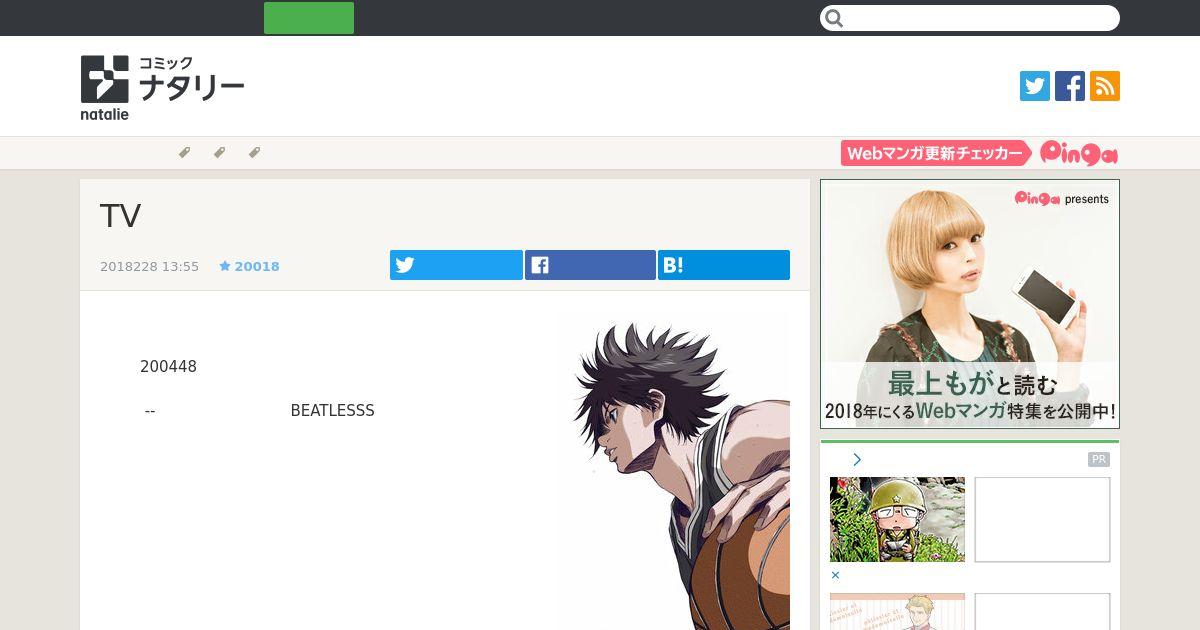Screen dimensions: 1200x630
Task: Click the 200448 text in article
Action: (x=168, y=367)
